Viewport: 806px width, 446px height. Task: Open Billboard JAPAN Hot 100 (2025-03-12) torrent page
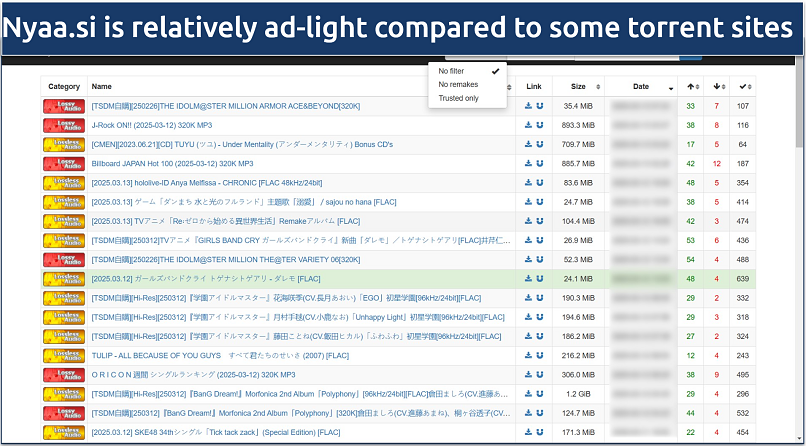coord(172,163)
